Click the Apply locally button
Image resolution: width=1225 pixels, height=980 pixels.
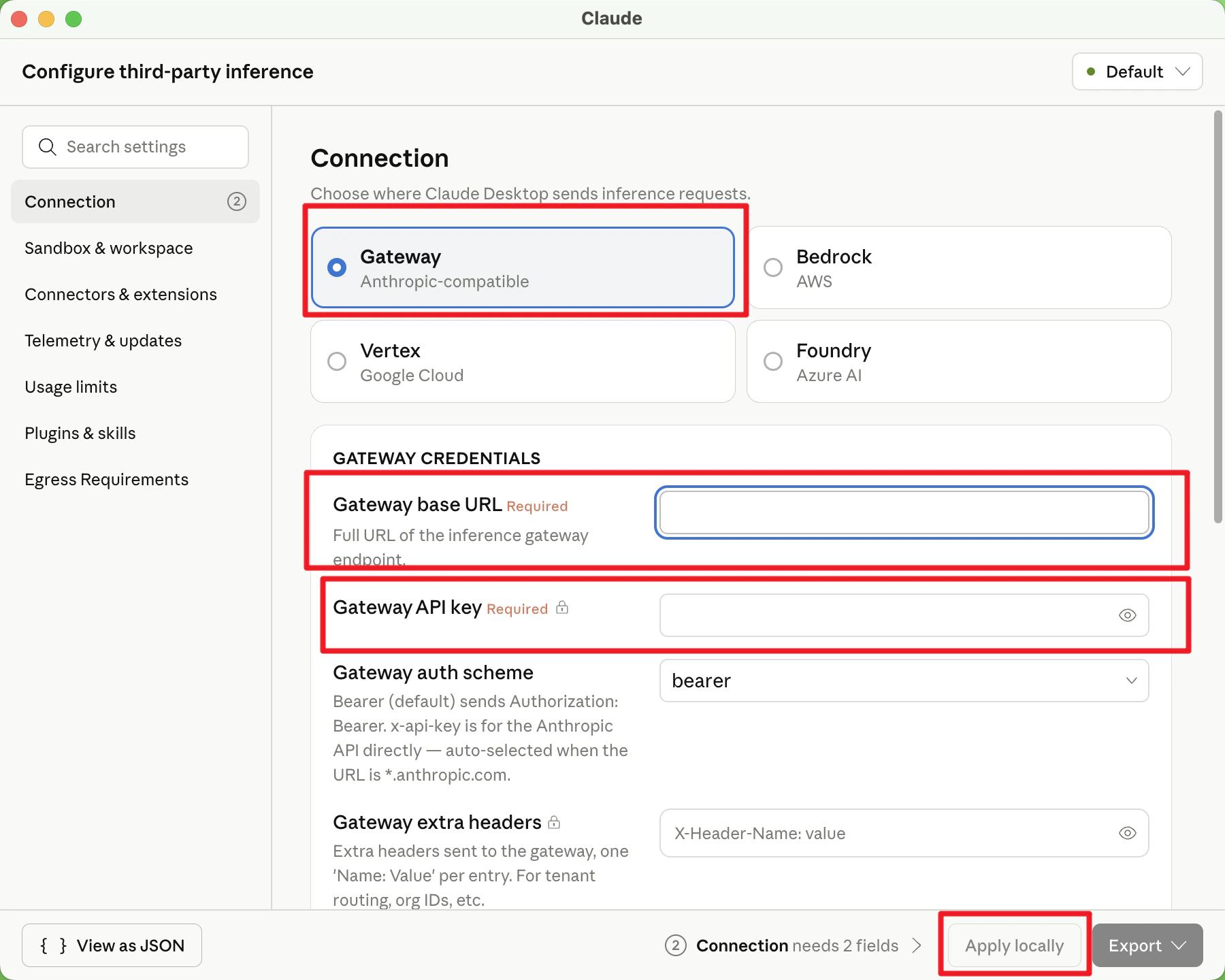tap(1014, 945)
